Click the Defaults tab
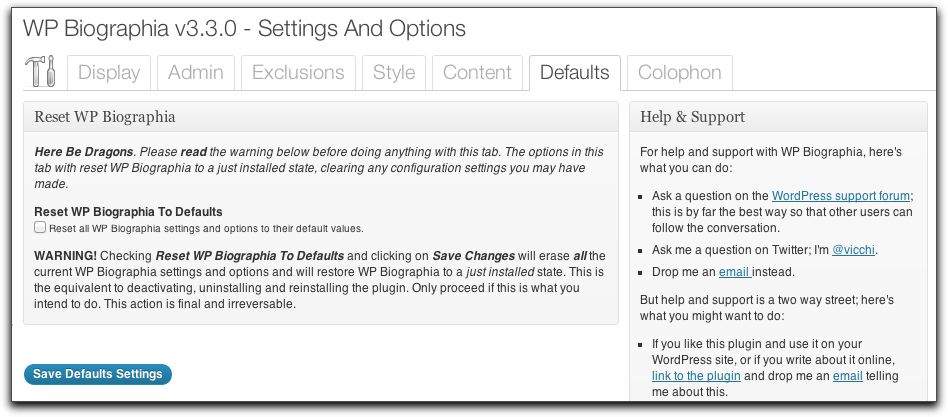 [x=574, y=73]
